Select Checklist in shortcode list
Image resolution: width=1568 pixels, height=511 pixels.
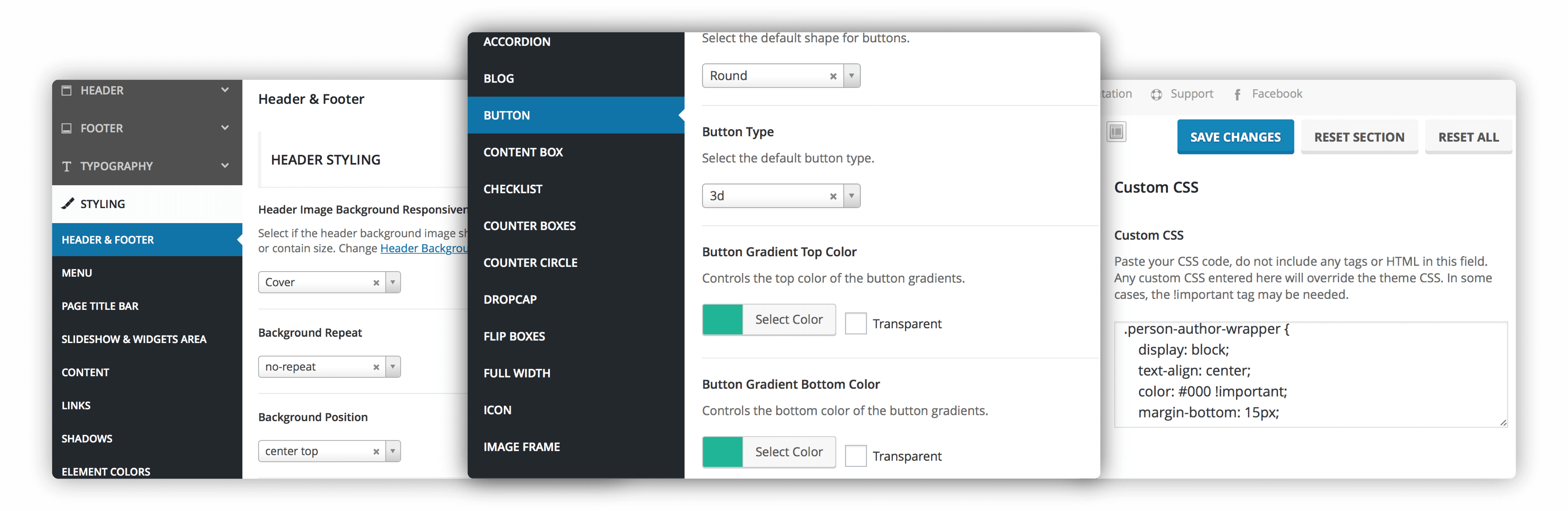(x=576, y=189)
